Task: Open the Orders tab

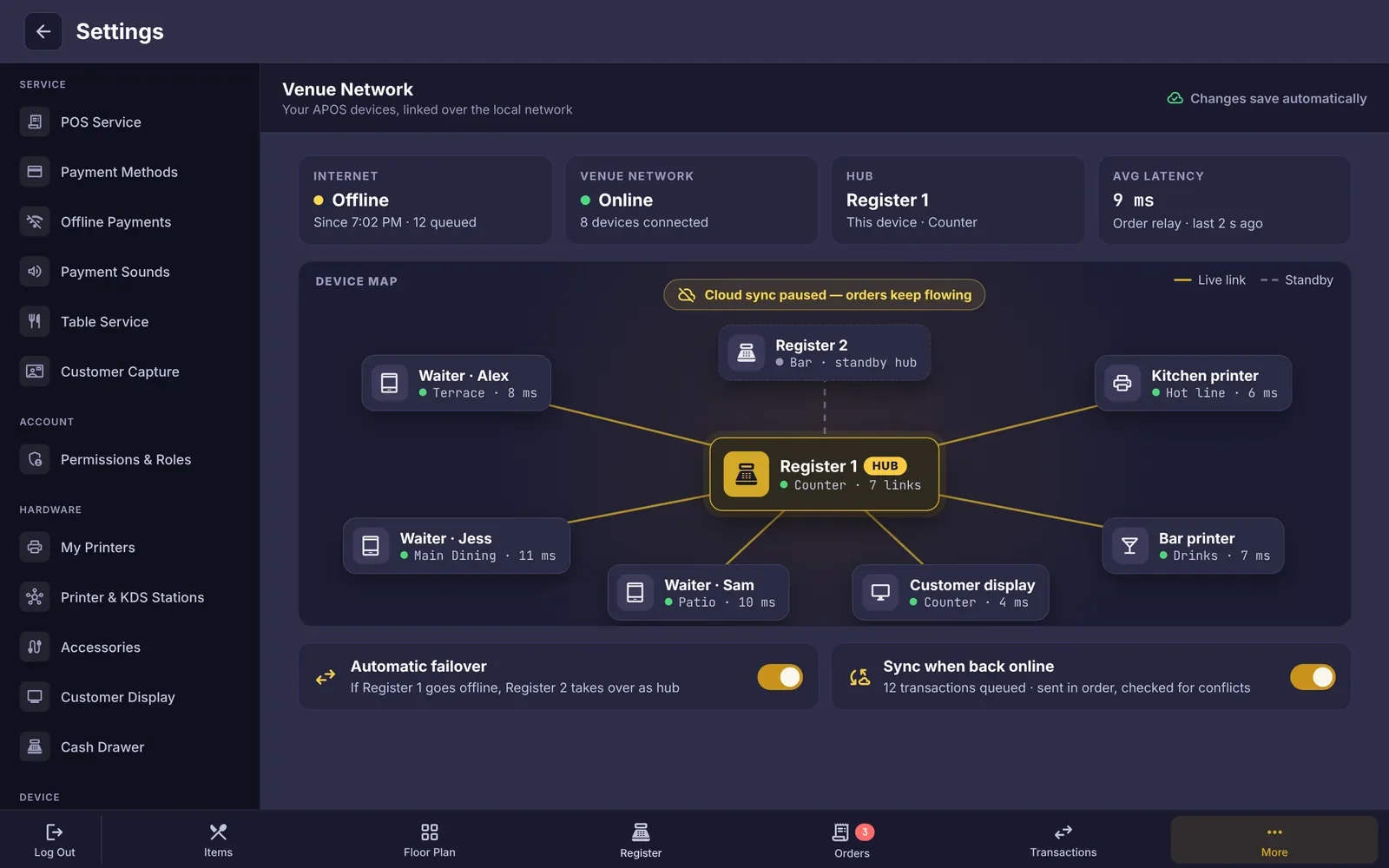Action: pyautogui.click(x=852, y=840)
